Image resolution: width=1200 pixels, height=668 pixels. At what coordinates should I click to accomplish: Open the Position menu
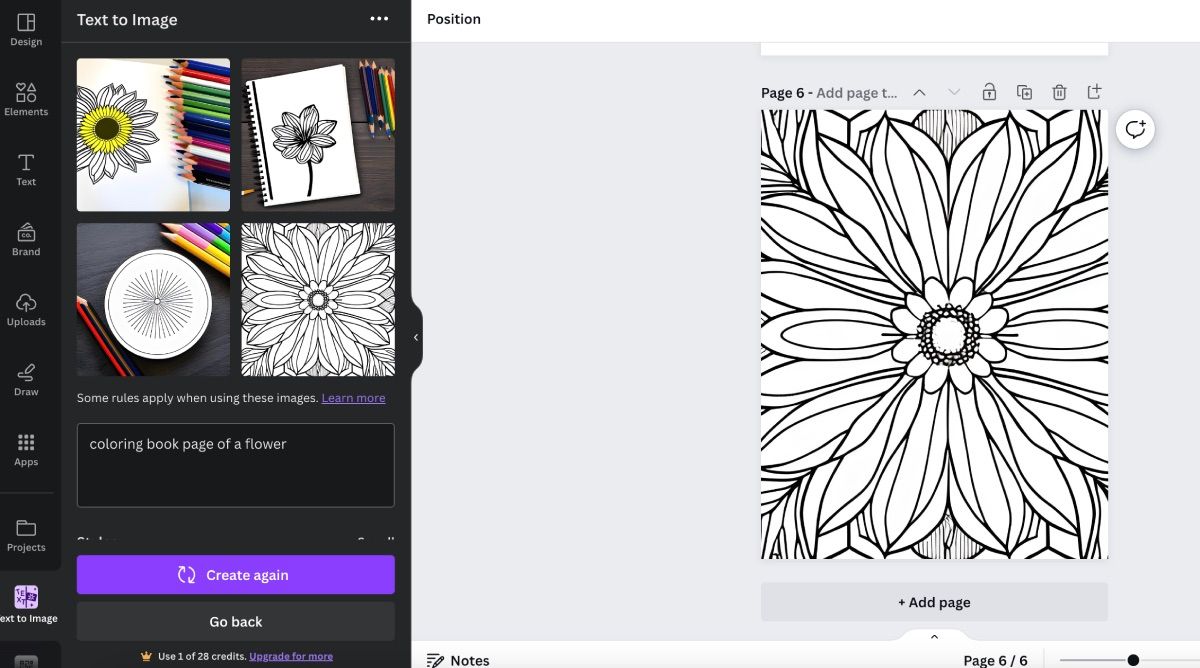[454, 19]
